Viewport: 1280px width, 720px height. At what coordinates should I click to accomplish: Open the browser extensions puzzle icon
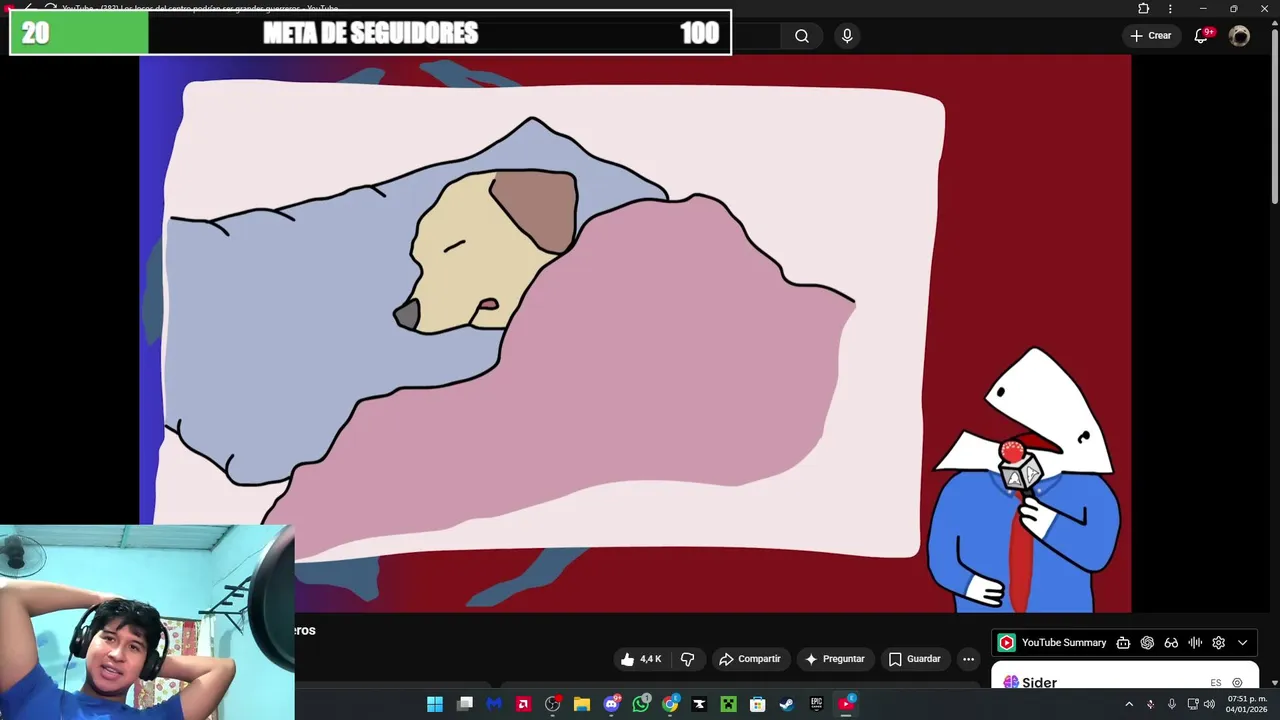pos(1144,9)
